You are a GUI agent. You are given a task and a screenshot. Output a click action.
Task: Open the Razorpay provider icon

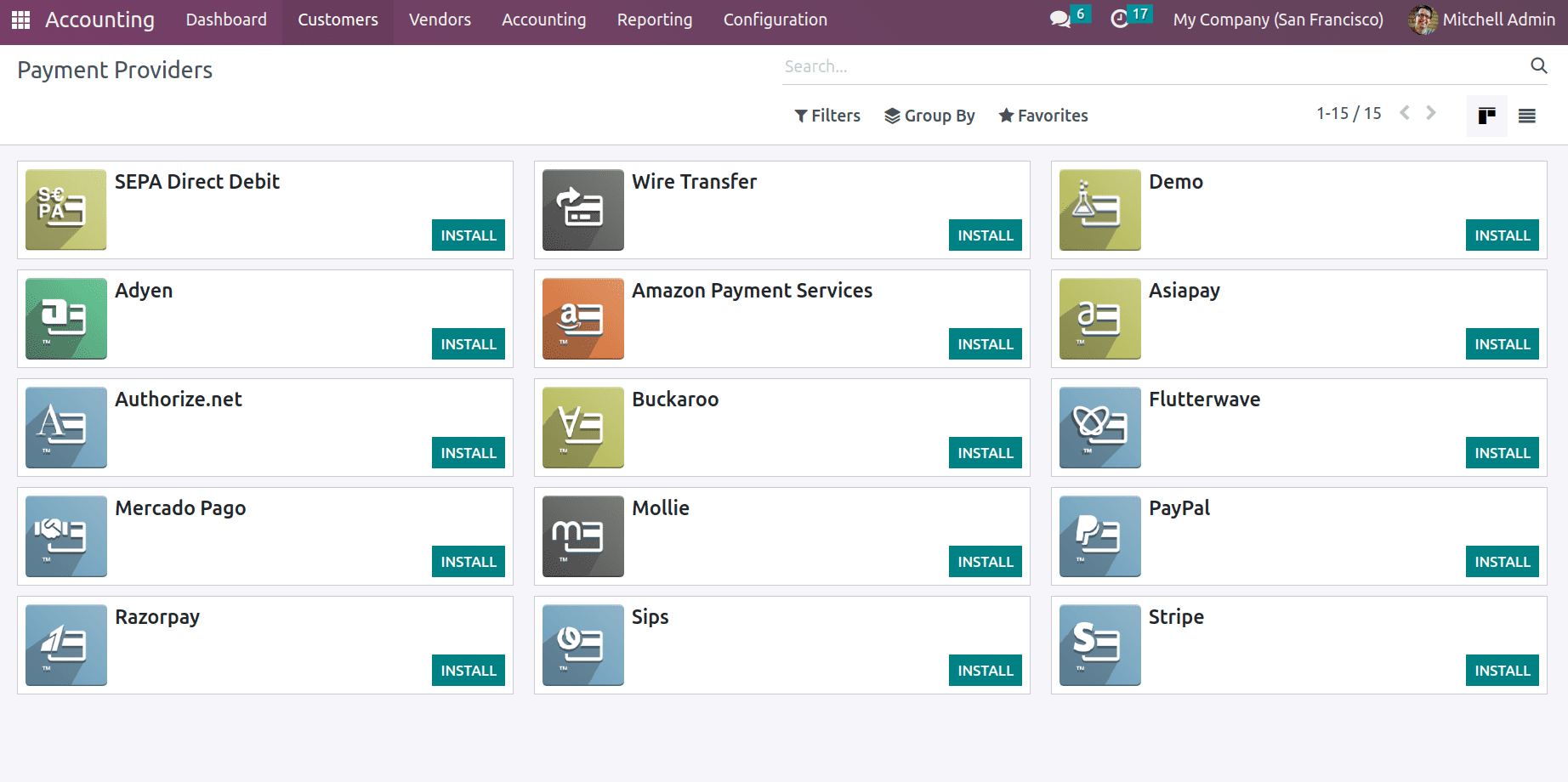(x=65, y=645)
